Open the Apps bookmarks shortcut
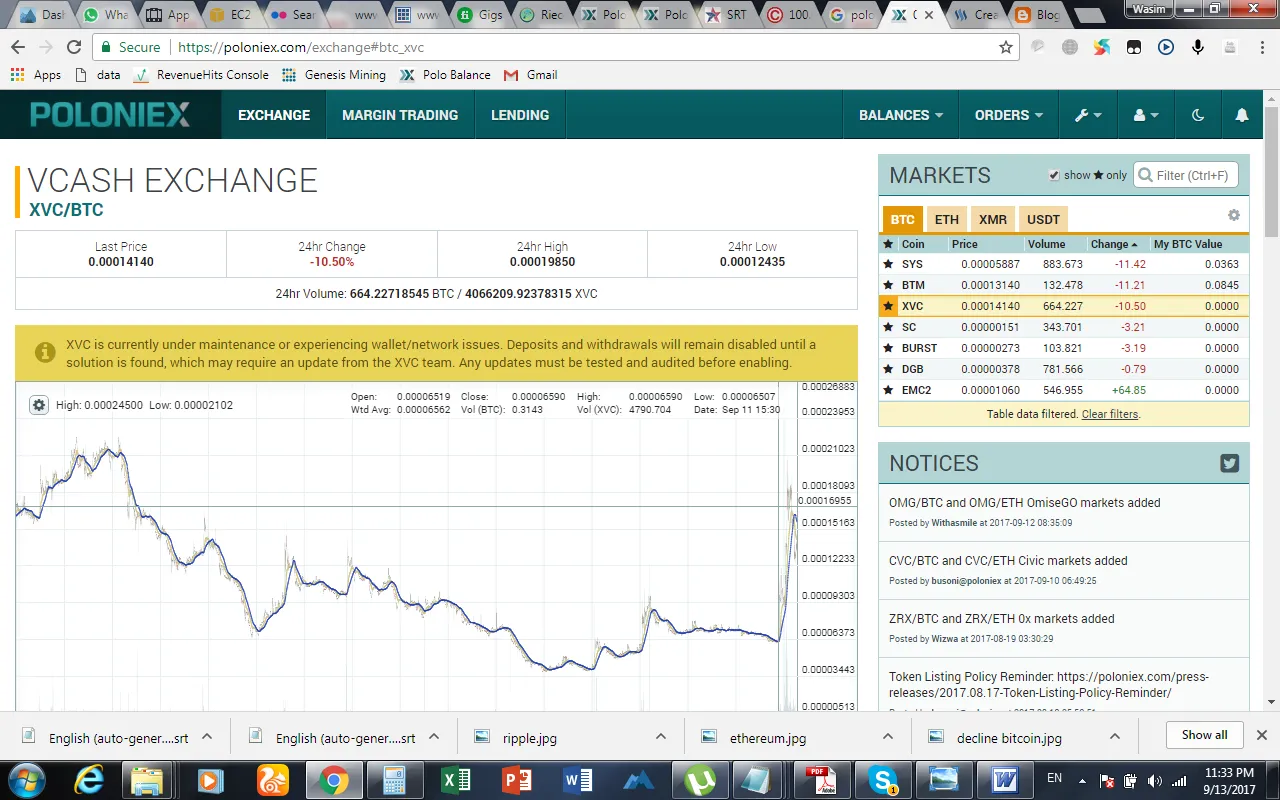The width and height of the screenshot is (1280, 800). click(36, 75)
